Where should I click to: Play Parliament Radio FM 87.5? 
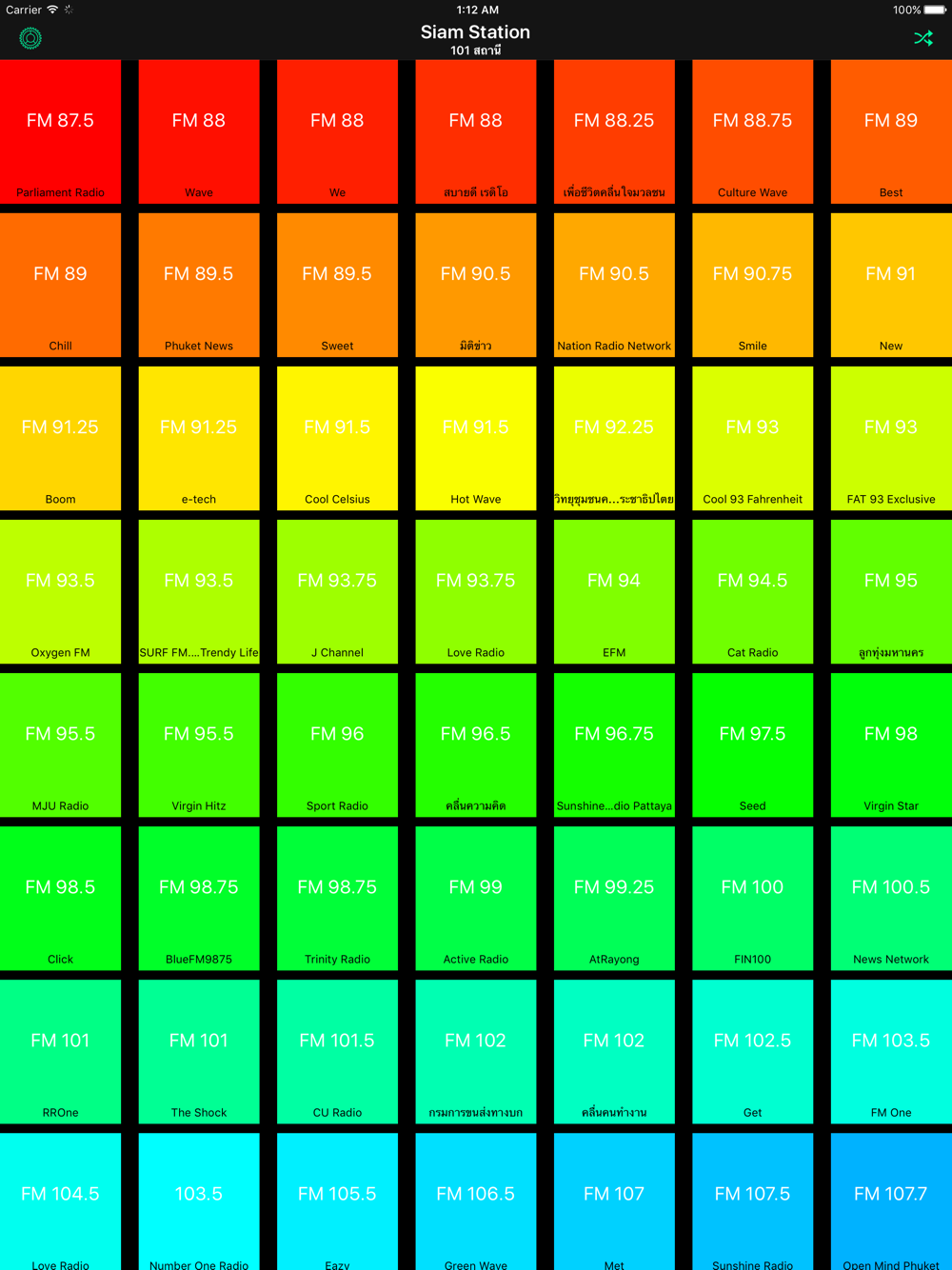(x=60, y=131)
